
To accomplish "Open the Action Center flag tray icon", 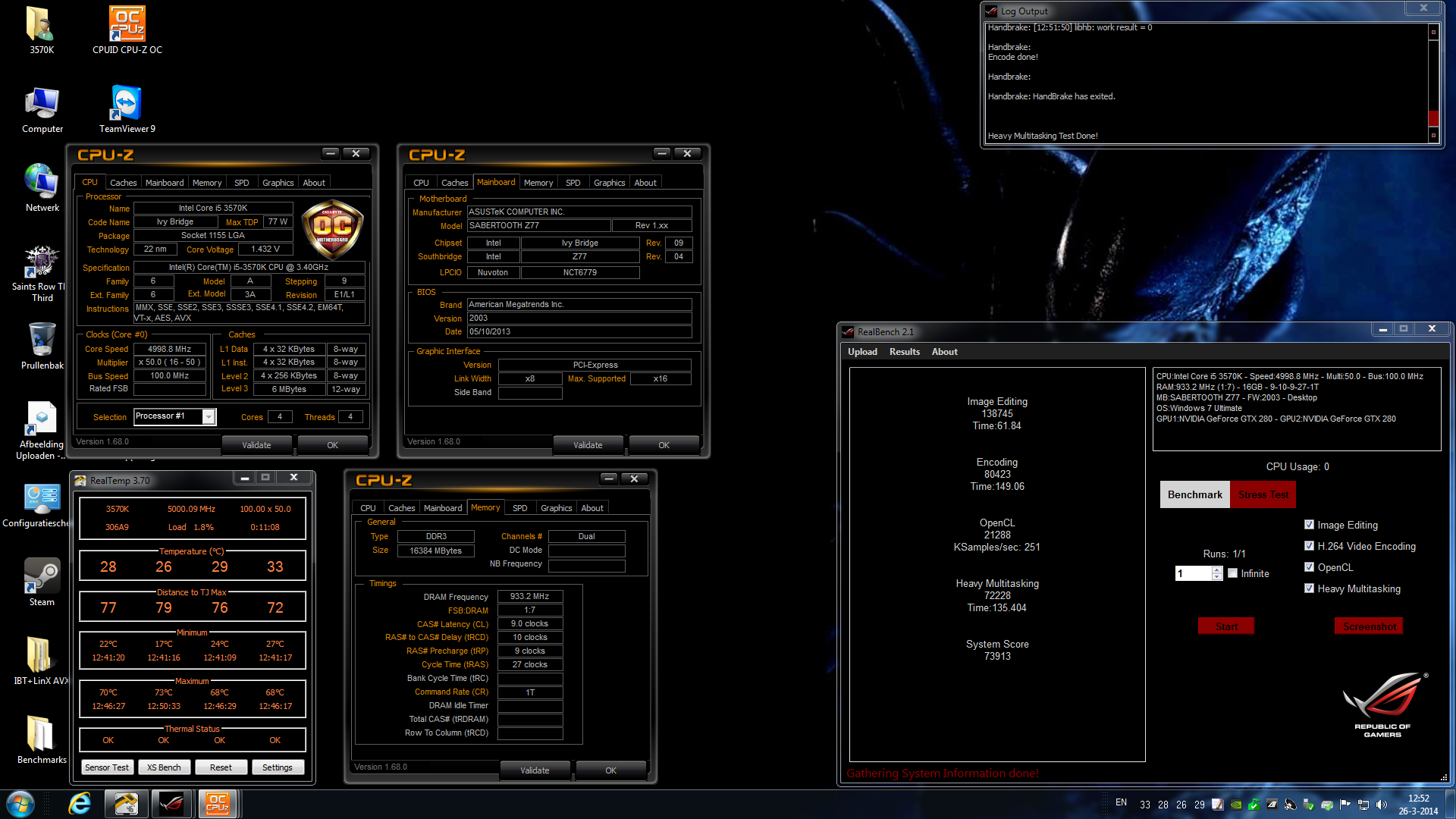I will tap(1345, 805).
